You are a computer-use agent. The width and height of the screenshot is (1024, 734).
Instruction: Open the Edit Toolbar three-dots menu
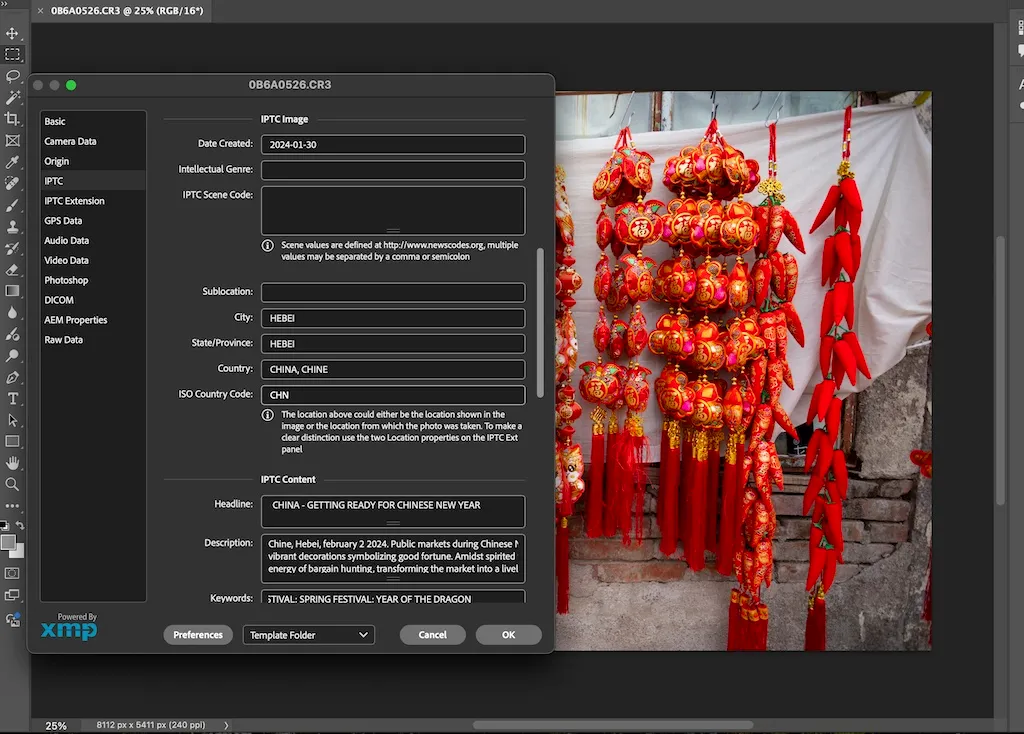(x=12, y=506)
